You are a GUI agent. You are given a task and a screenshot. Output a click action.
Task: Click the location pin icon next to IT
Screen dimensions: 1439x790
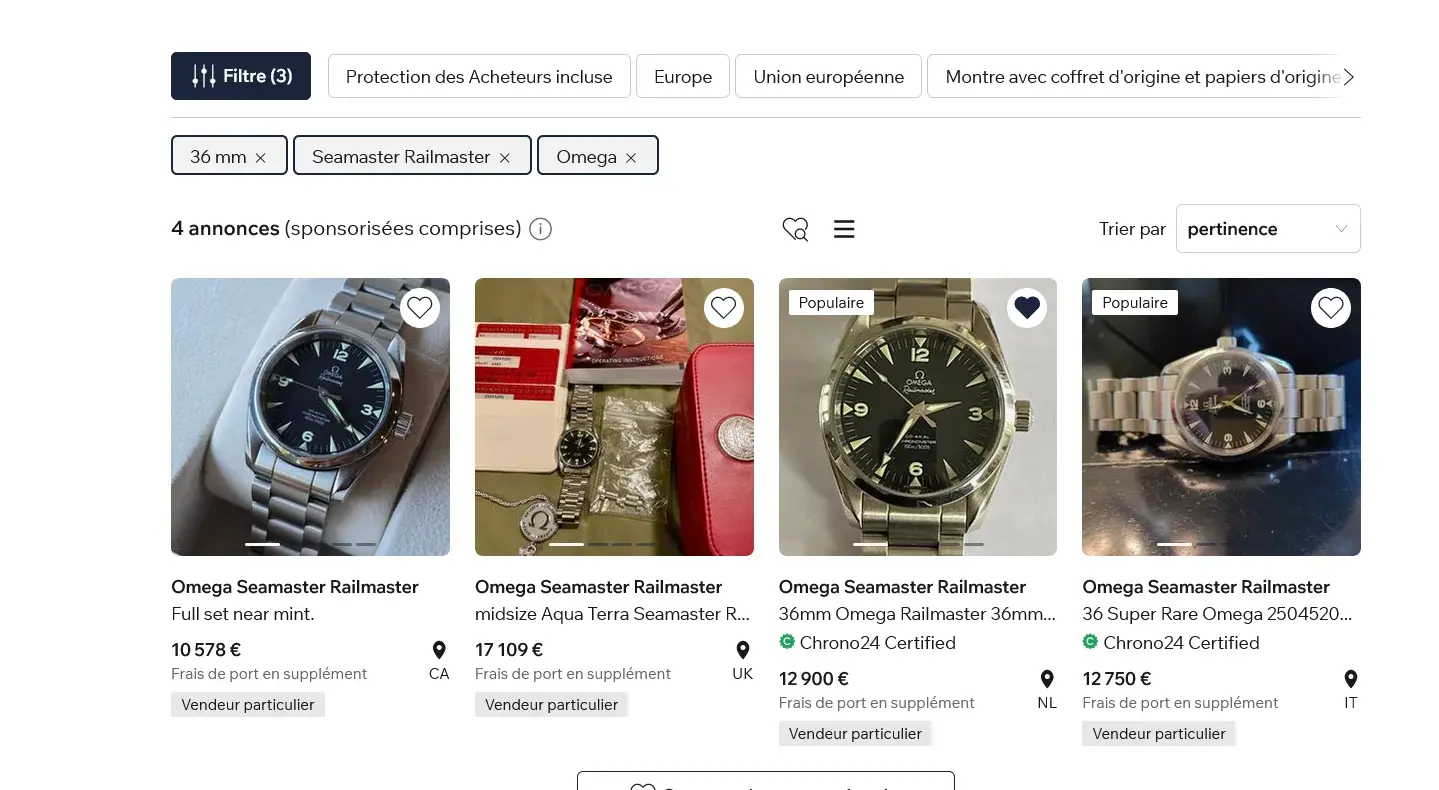click(x=1350, y=679)
